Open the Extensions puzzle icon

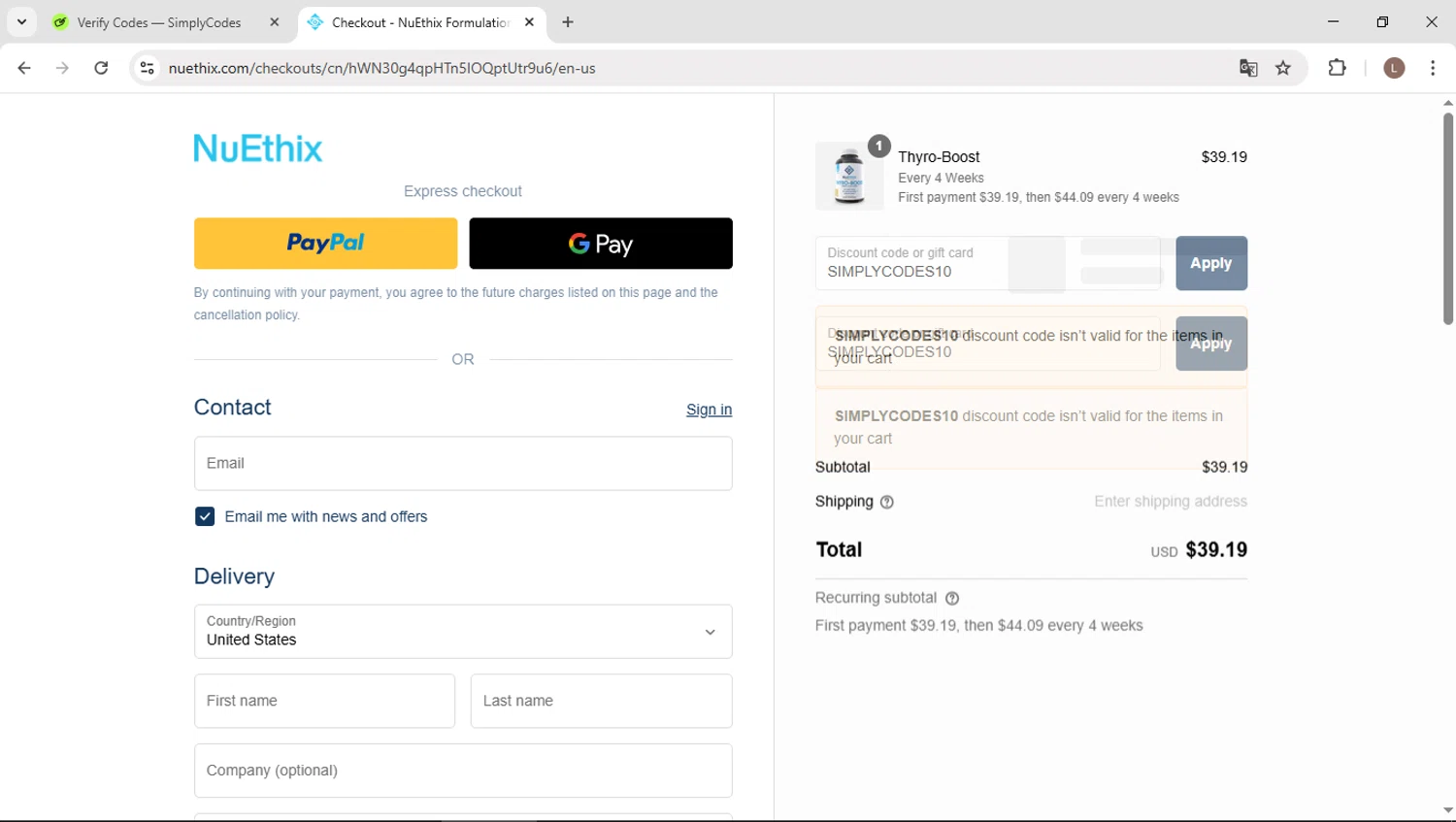click(x=1338, y=68)
